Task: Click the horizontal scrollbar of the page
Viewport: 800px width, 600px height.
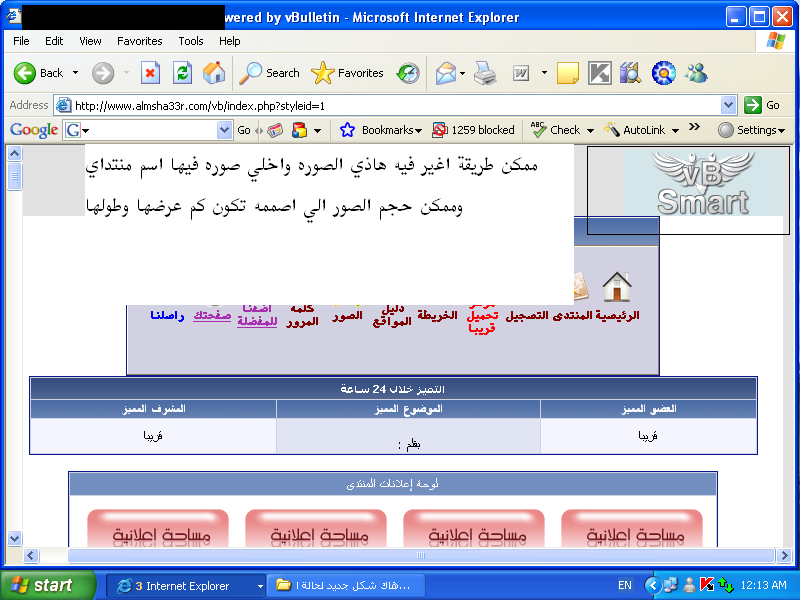Action: tap(420, 555)
